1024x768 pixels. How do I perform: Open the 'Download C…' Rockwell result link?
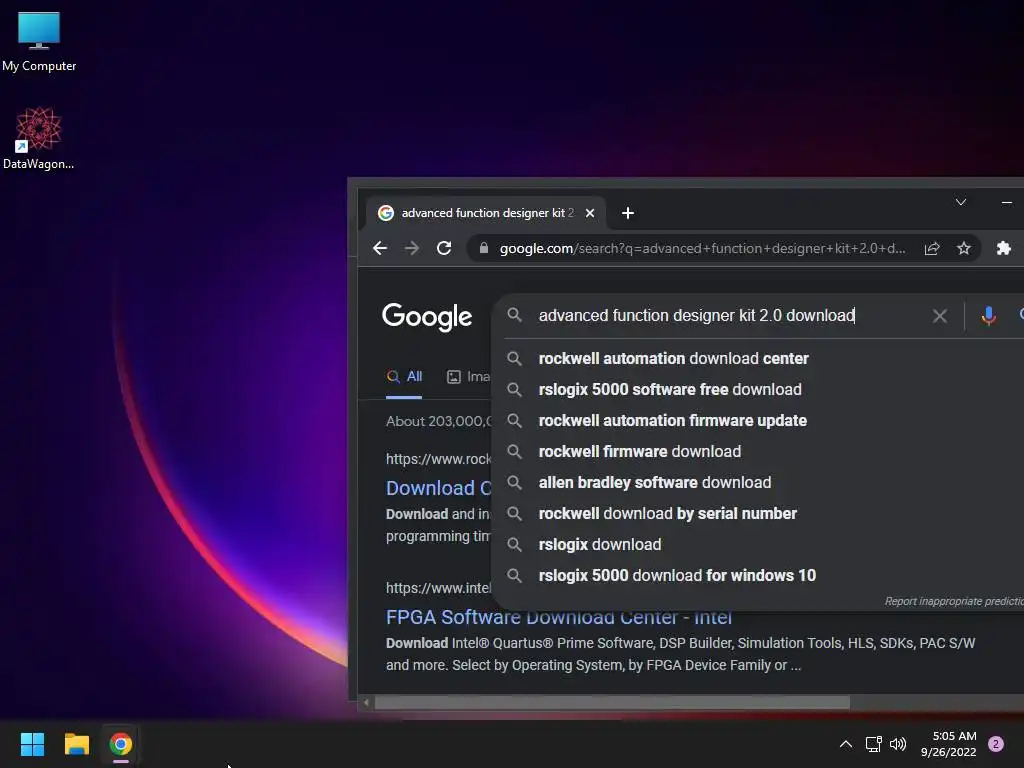(x=438, y=488)
